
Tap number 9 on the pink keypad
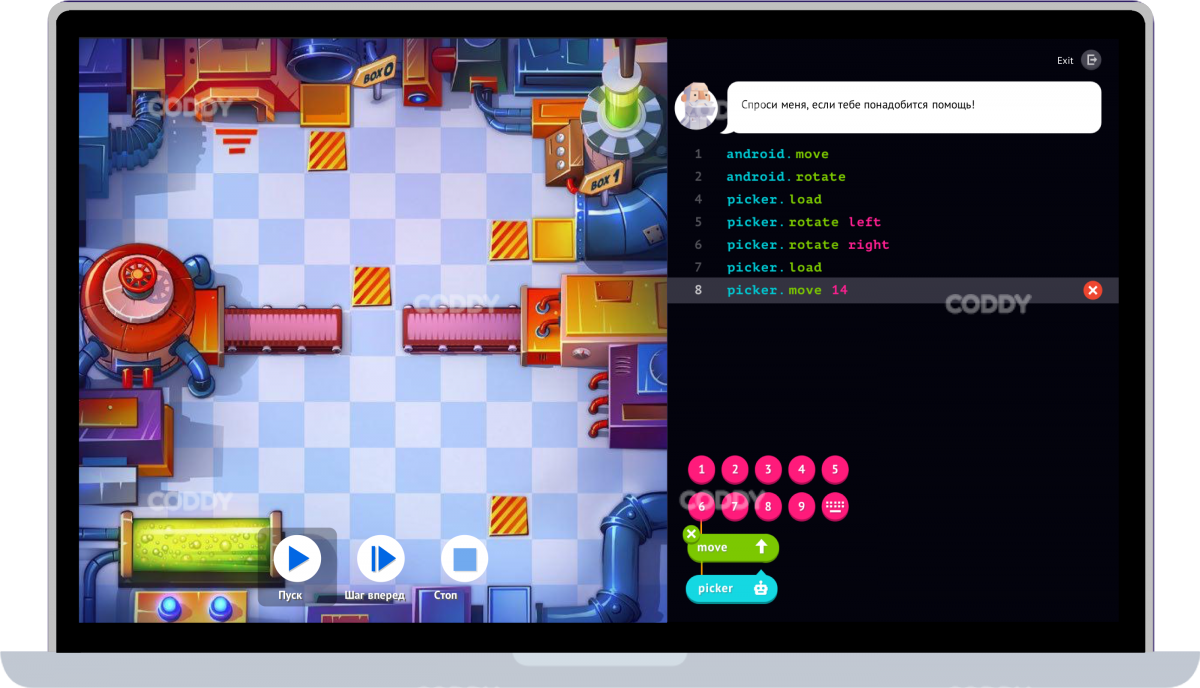pos(801,506)
